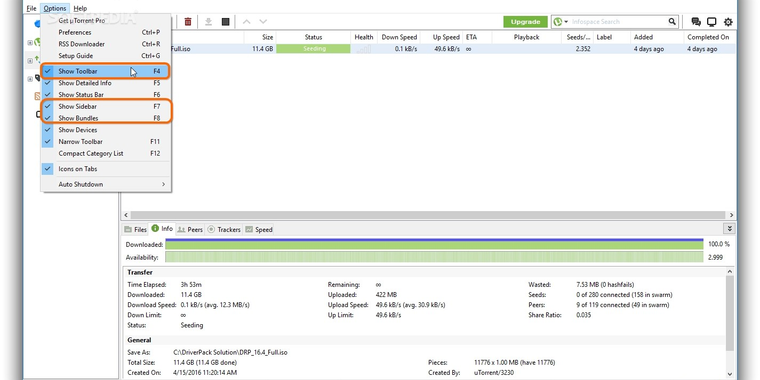760x380 pixels.
Task: Click the Downloaded progress bar
Action: [x=434, y=244]
